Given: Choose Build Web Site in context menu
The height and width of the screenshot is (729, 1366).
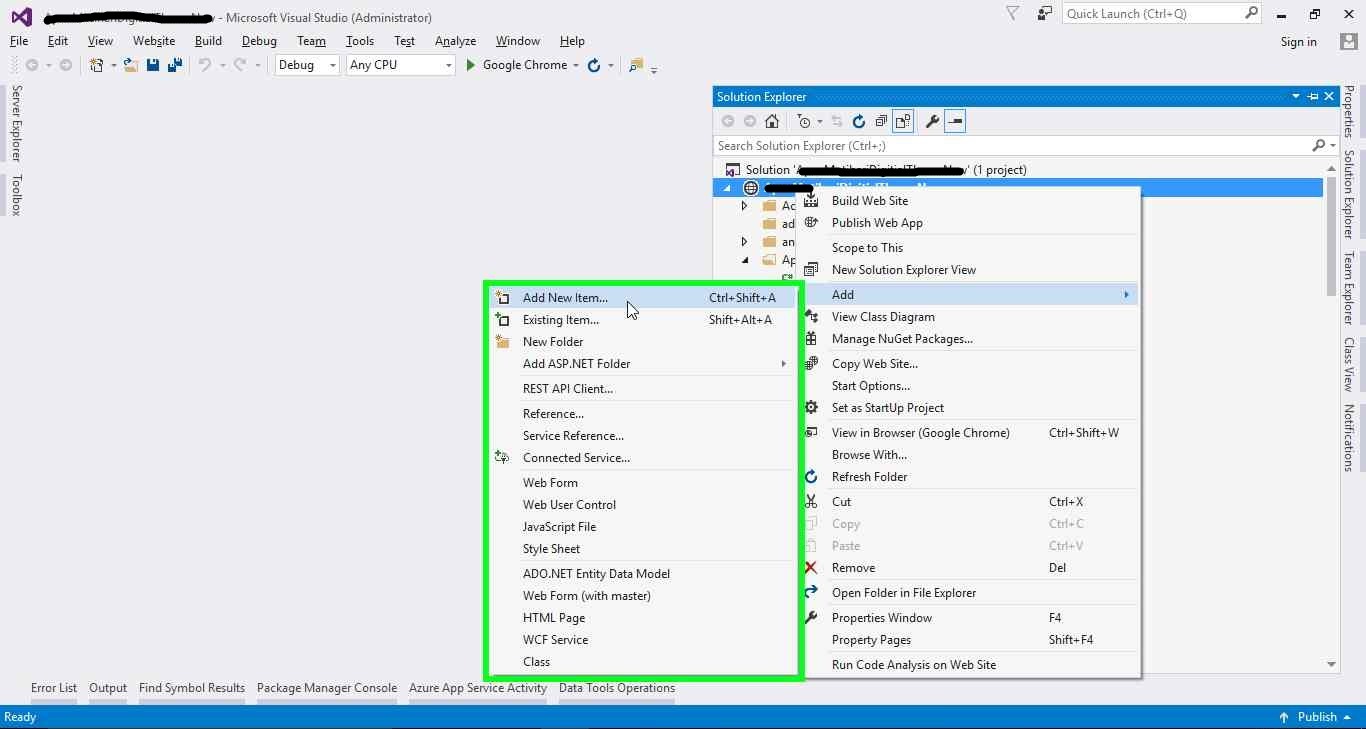Looking at the screenshot, I should pos(969,201).
